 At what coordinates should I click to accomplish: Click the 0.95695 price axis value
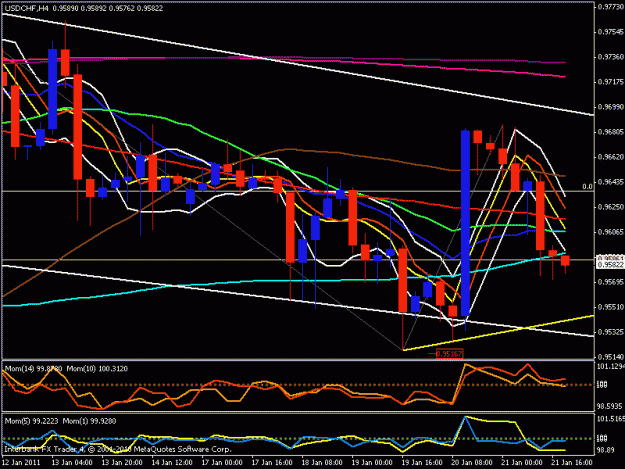[611, 282]
